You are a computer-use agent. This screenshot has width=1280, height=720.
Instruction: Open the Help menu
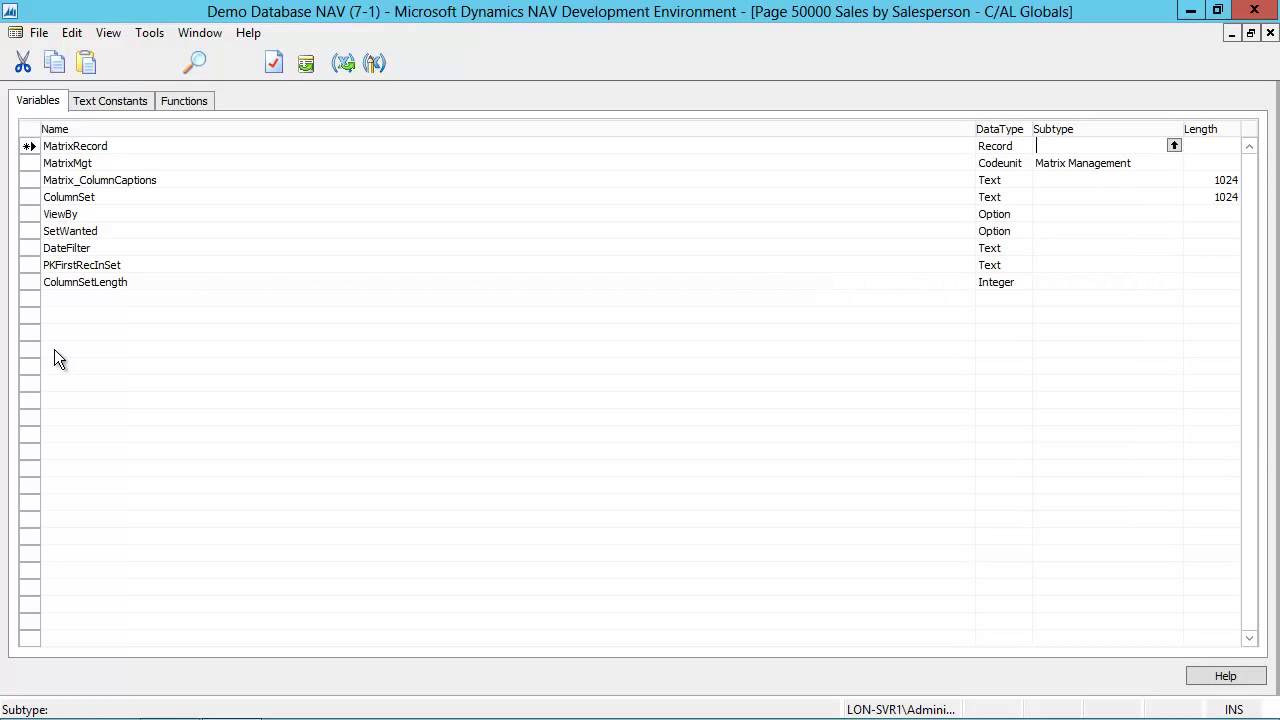click(248, 33)
